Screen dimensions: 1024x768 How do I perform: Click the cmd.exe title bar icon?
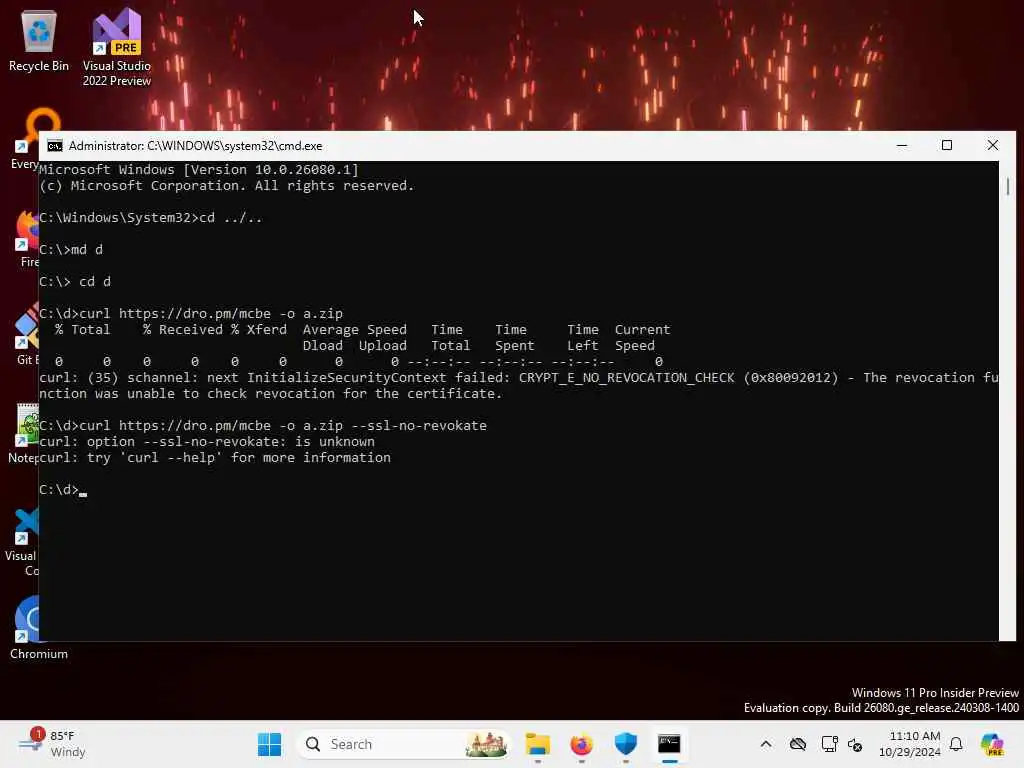(x=55, y=146)
